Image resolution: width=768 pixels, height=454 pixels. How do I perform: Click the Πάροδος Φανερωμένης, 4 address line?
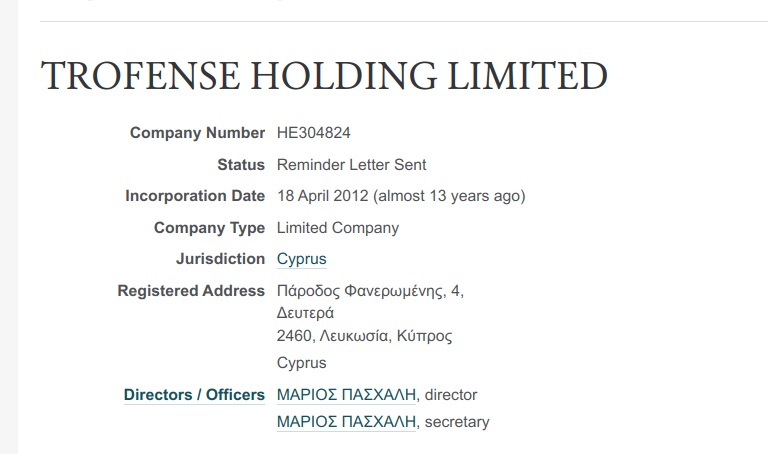(x=369, y=292)
